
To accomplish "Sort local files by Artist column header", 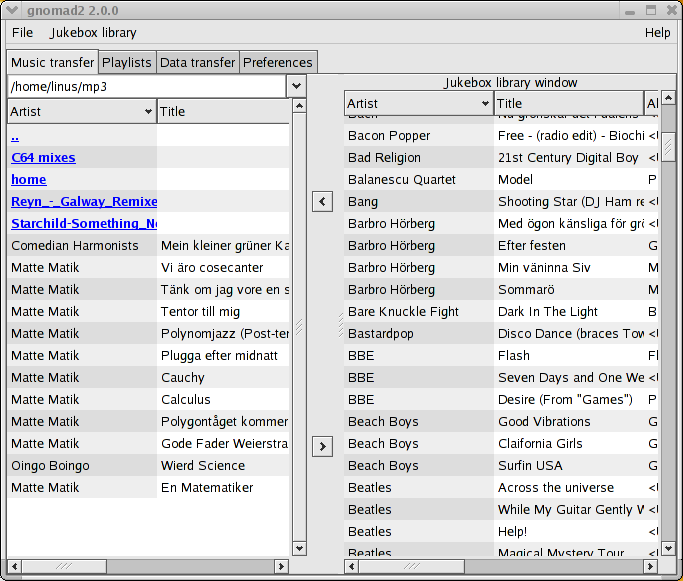I will pyautogui.click(x=82, y=111).
